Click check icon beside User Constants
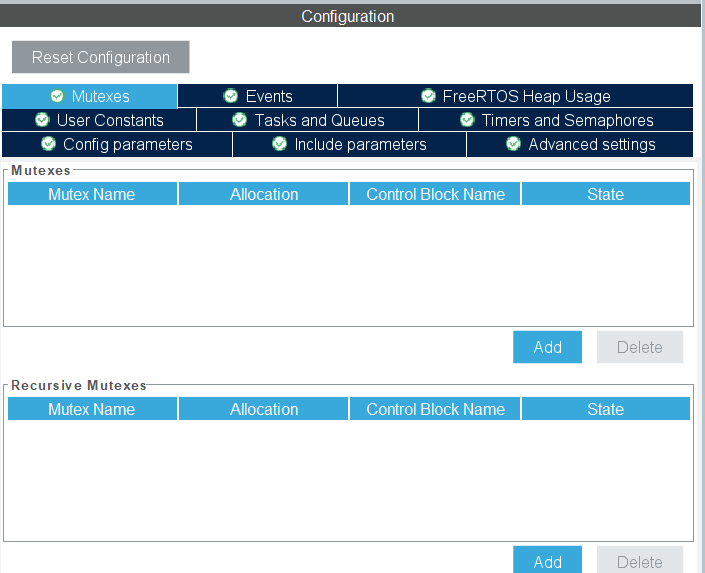This screenshot has height=573, width=705. click(42, 120)
